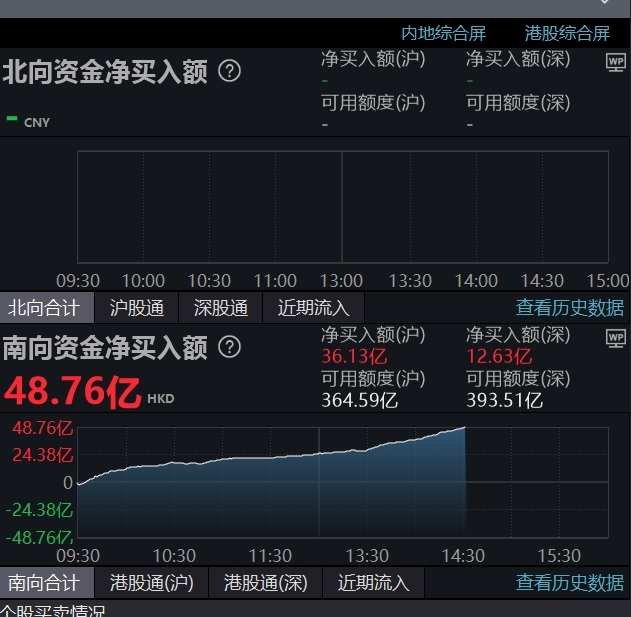Click the 48.76亿 HKD net inflow figure

point(89,391)
